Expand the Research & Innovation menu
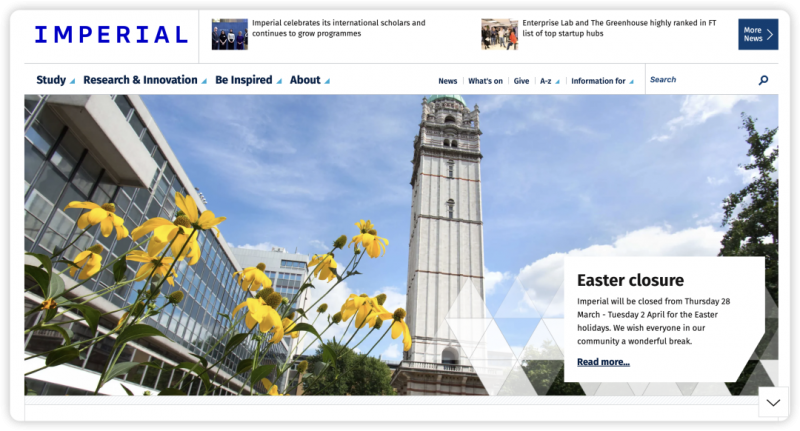The image size is (800, 431). [145, 80]
